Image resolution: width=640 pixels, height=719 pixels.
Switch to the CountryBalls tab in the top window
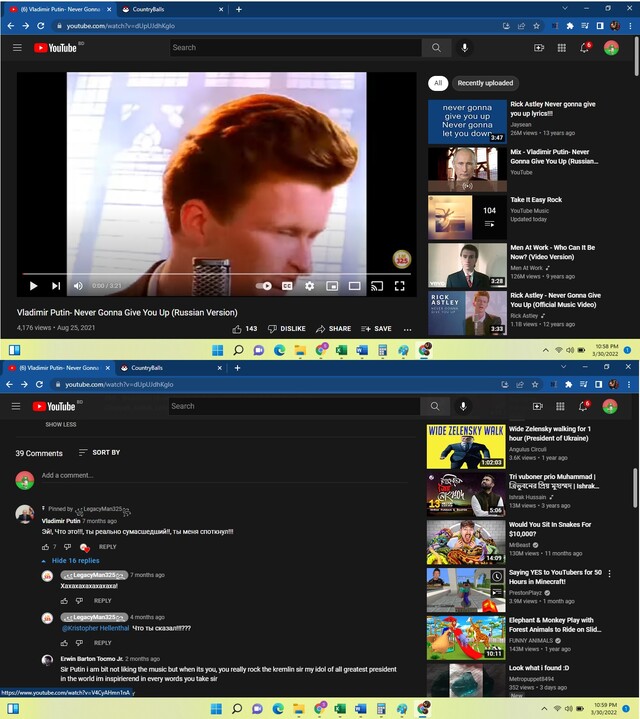[172, 9]
